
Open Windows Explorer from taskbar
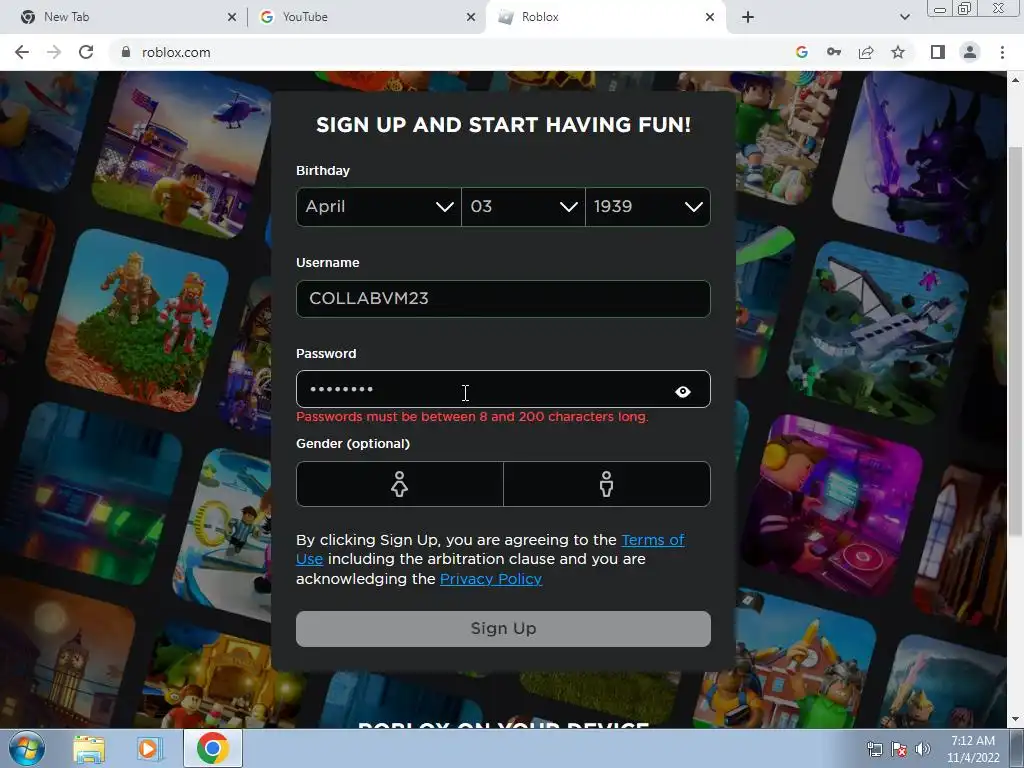[x=89, y=748]
